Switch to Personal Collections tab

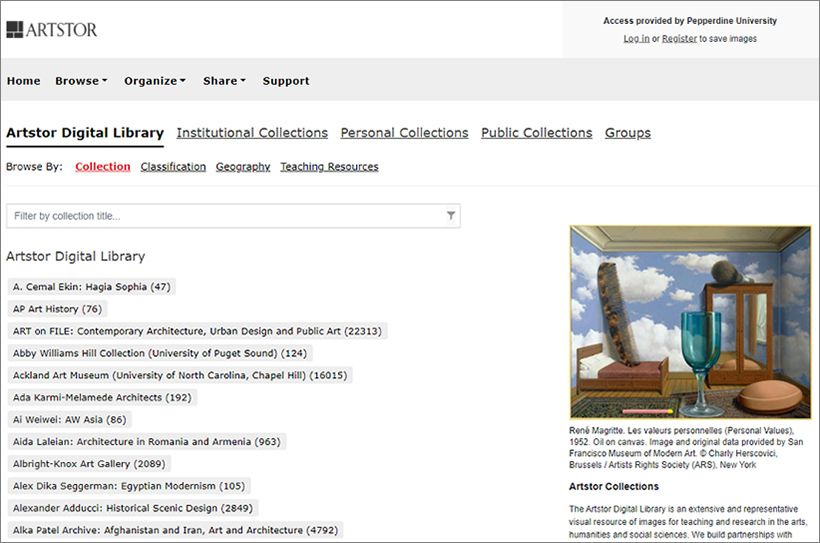tap(404, 133)
